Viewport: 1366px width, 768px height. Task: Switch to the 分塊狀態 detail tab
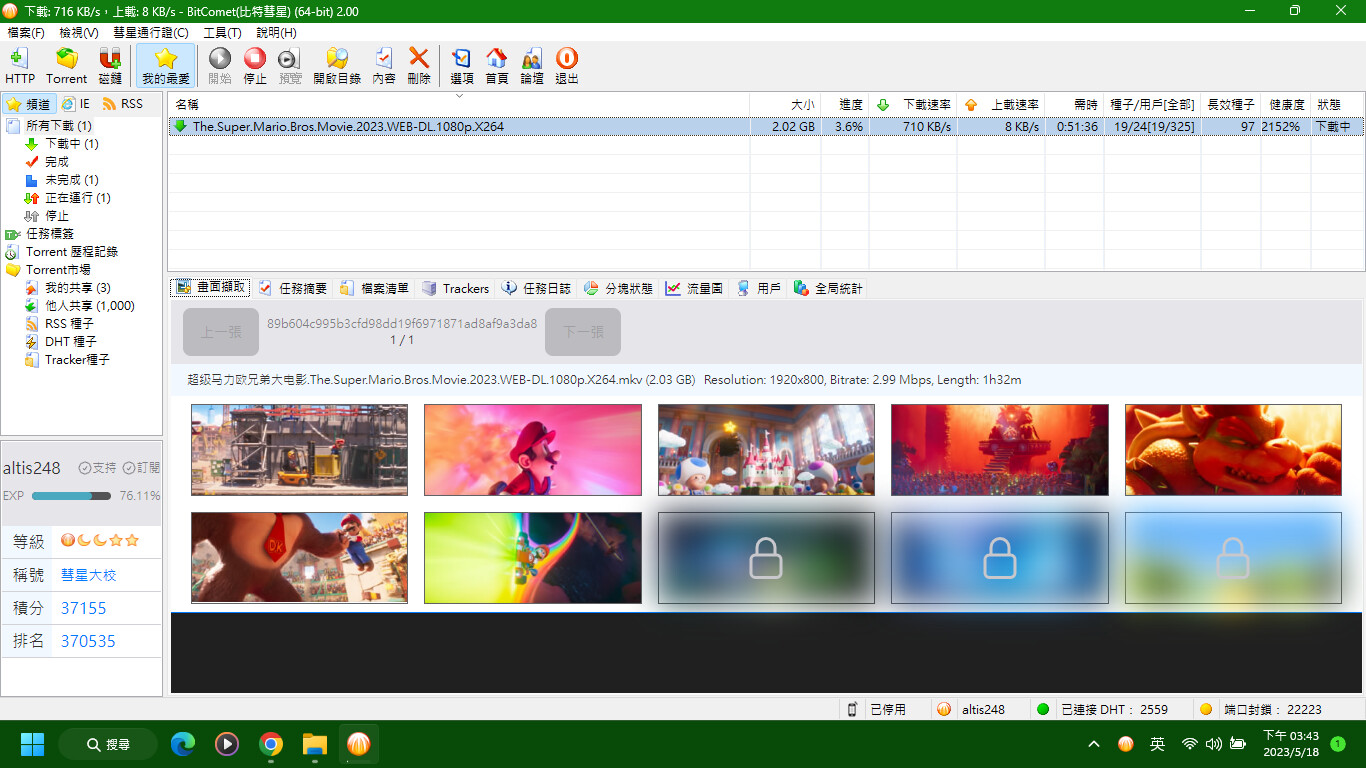pyautogui.click(x=618, y=288)
